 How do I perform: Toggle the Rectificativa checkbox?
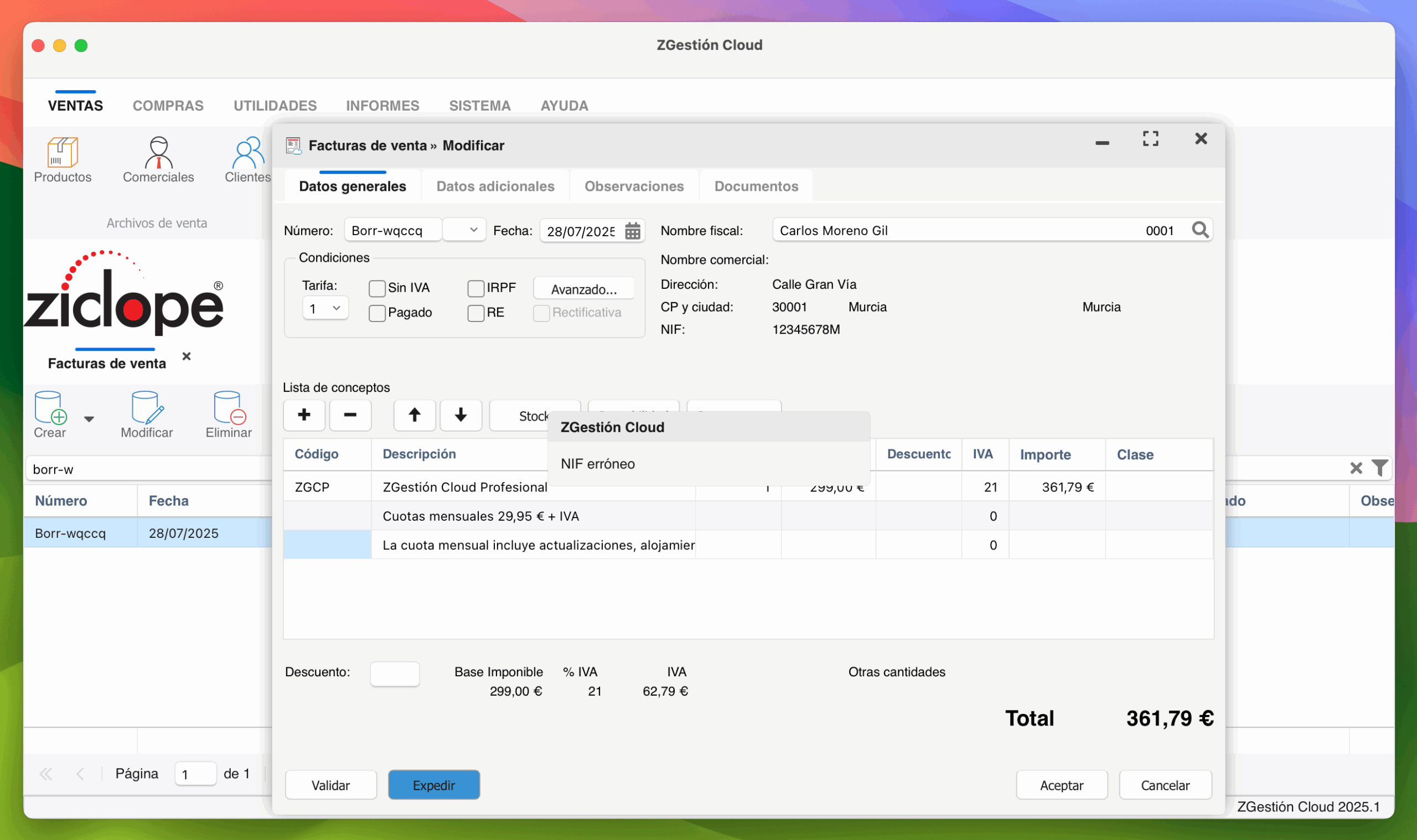pyautogui.click(x=541, y=313)
